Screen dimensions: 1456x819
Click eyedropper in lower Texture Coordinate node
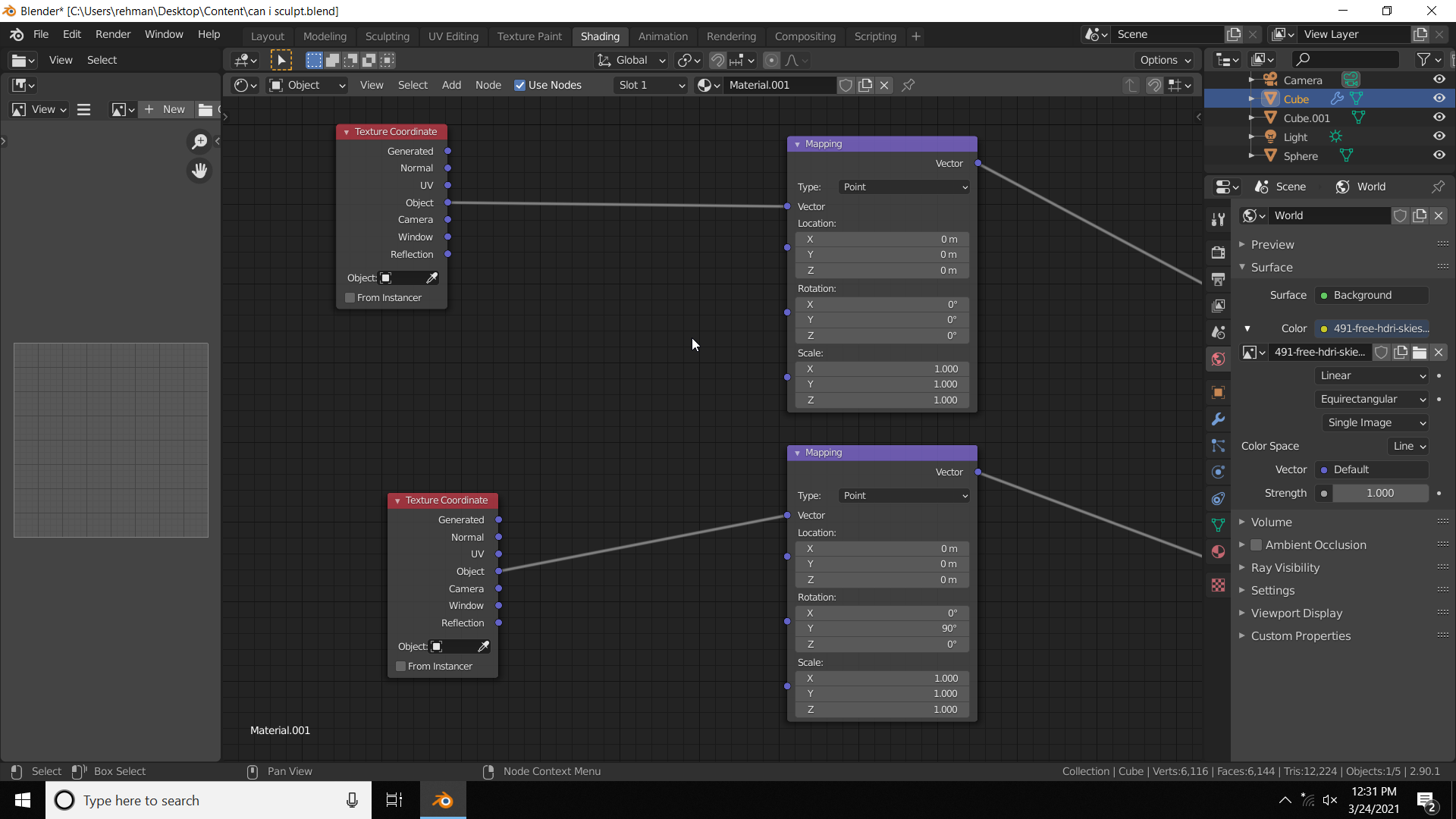[483, 646]
